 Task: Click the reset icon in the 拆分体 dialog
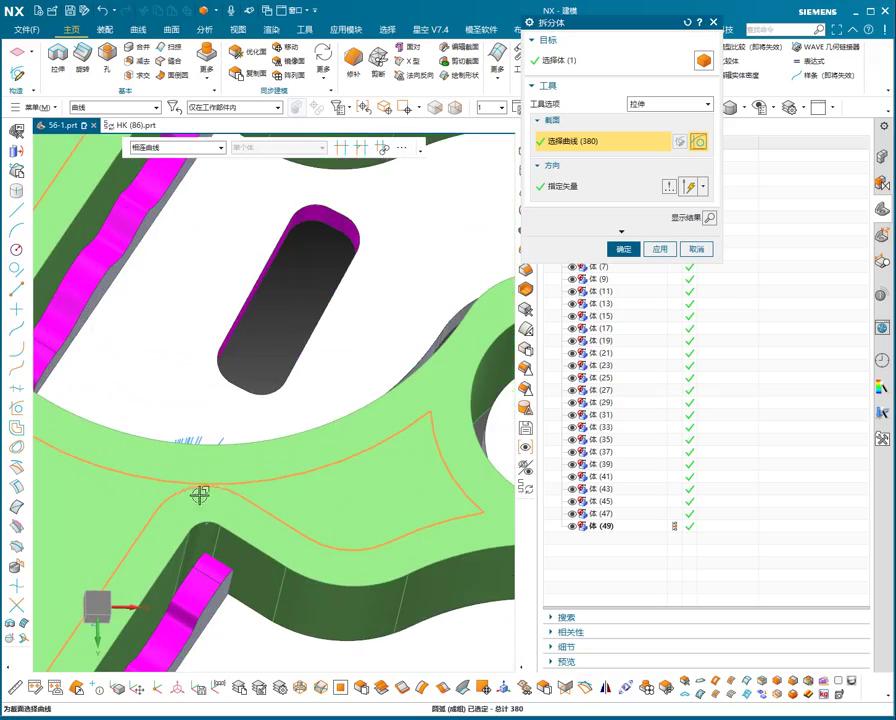(687, 22)
